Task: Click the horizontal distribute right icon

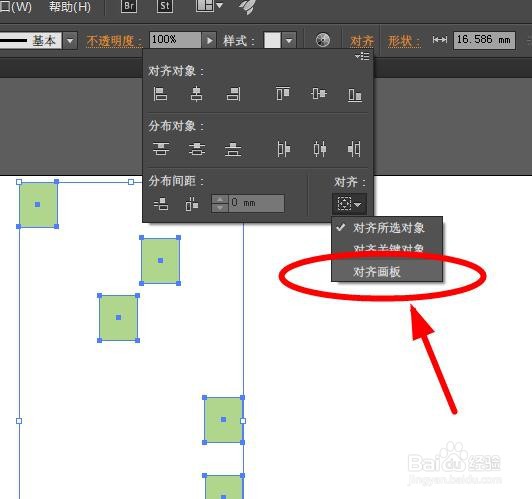Action: 354,149
